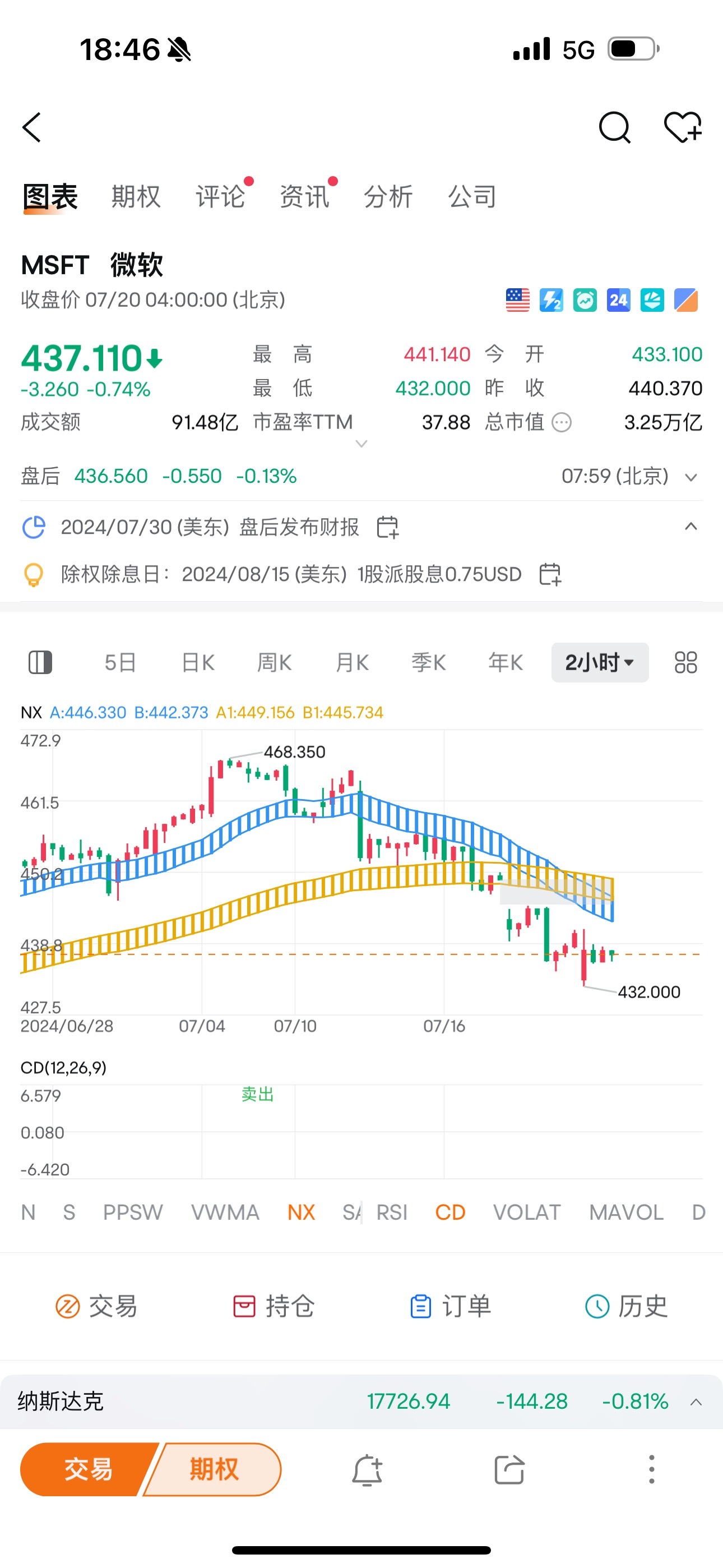723x1568 pixels.
Task: Tap the teal chart badge icon
Action: pos(652,300)
